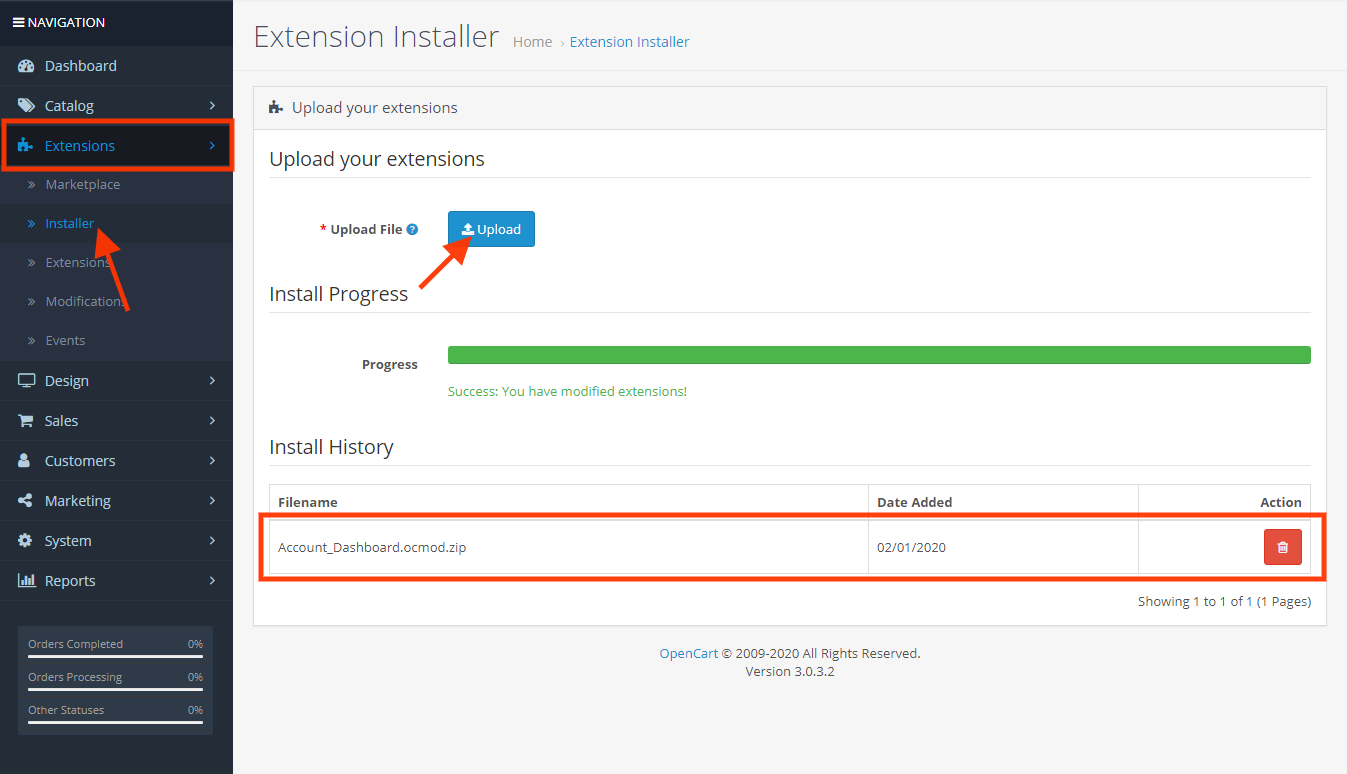Open the Marketplace submenu item
This screenshot has height=774, width=1347.
click(x=116, y=185)
